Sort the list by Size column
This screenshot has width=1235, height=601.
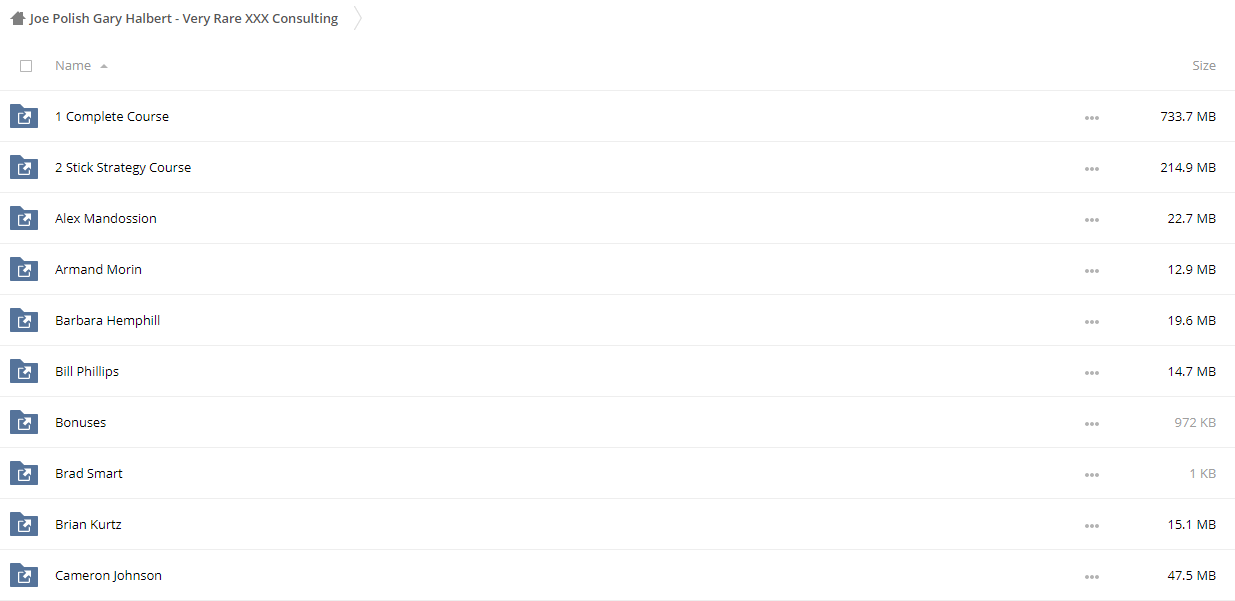(1204, 65)
